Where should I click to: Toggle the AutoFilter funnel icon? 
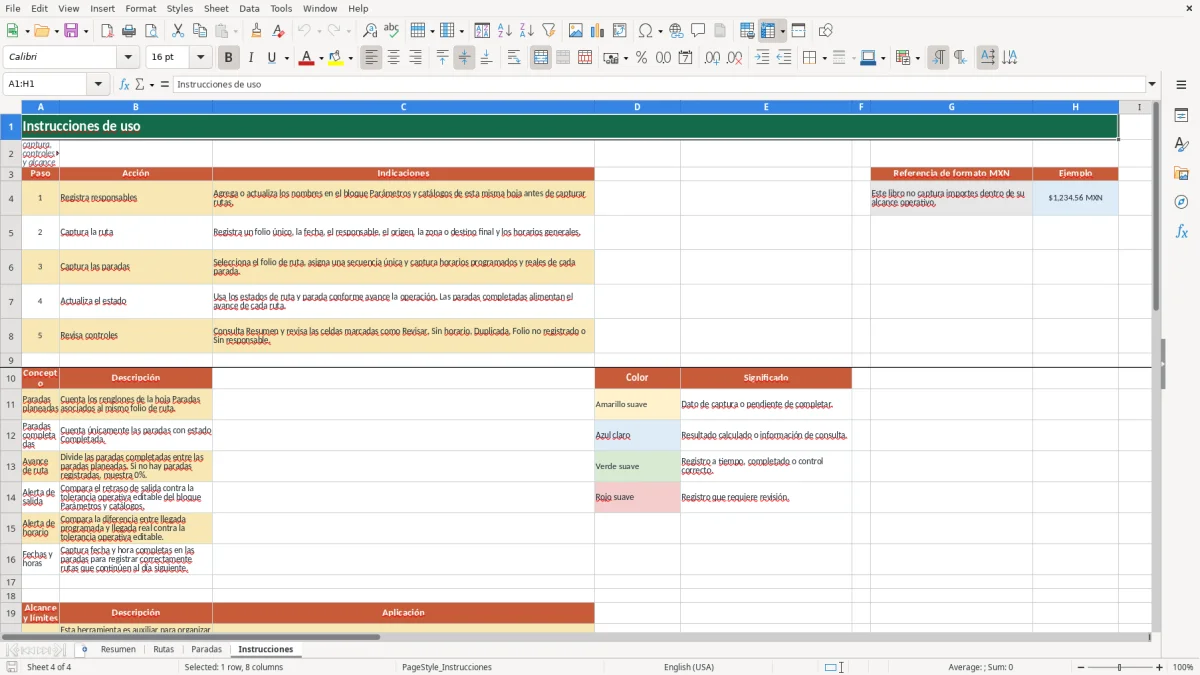tap(549, 31)
